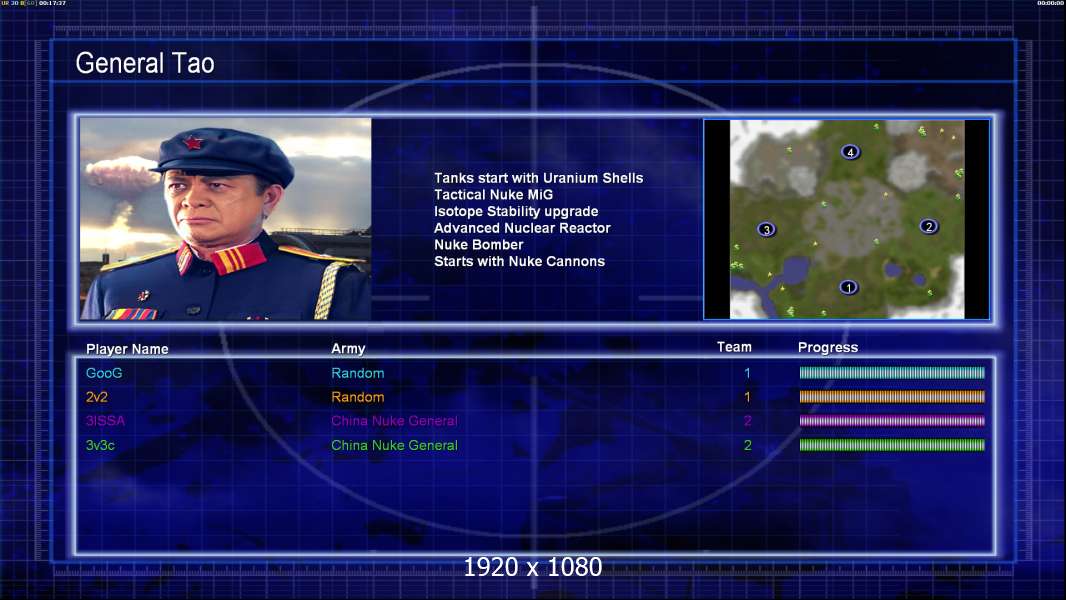Click China Nuke General for 3v3c

394,445
